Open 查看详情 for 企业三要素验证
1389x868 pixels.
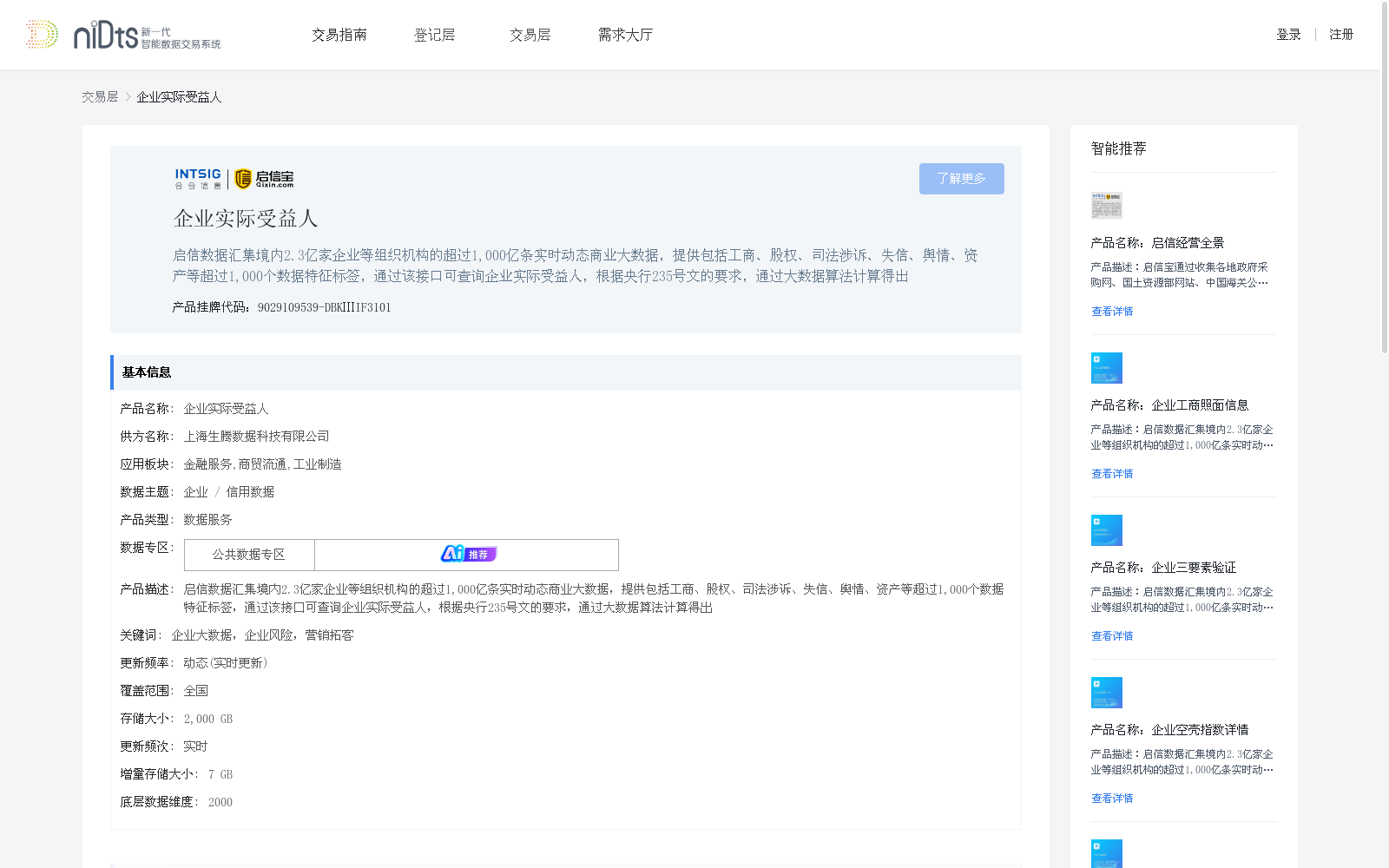tap(1112, 636)
